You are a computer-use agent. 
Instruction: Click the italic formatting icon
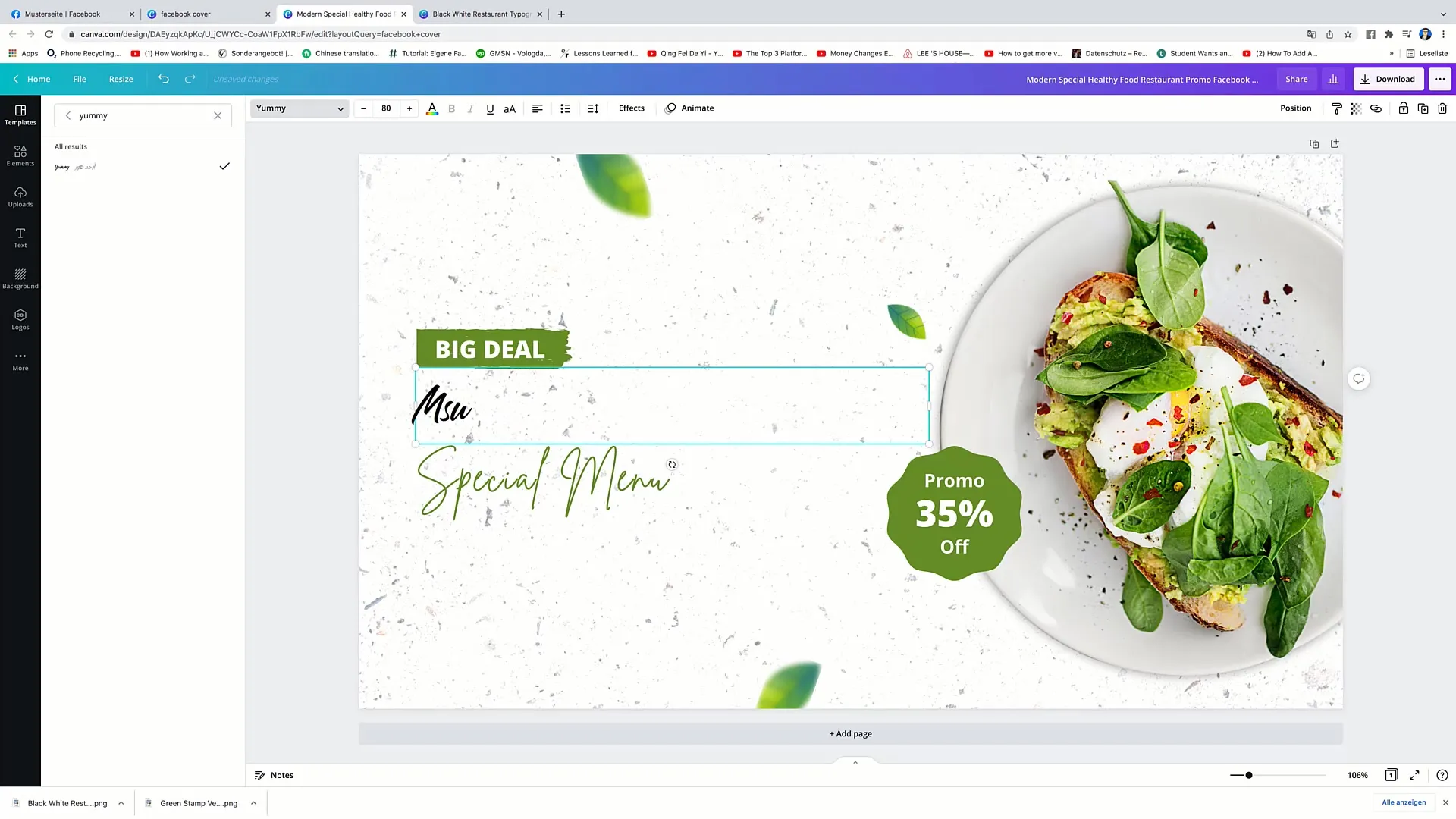[x=470, y=108]
